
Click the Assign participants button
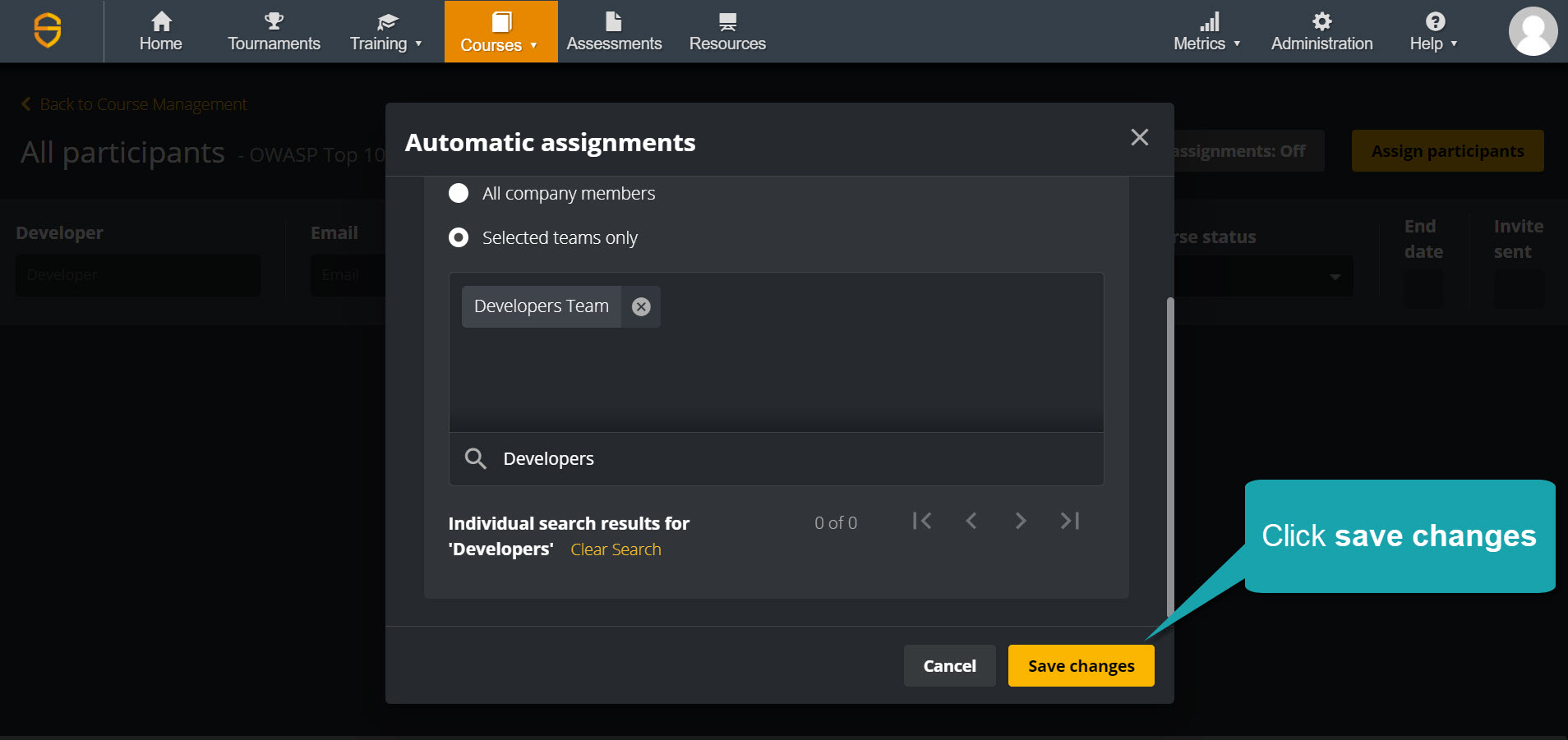tap(1447, 151)
